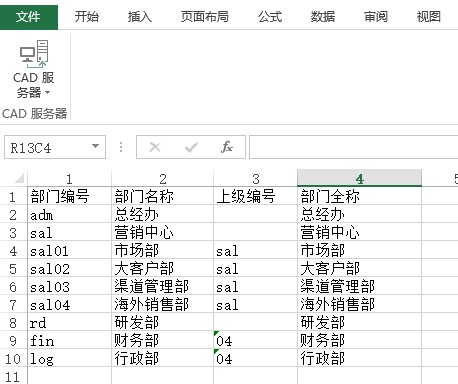Select column 4 header
The image size is (458, 384).
point(359,178)
